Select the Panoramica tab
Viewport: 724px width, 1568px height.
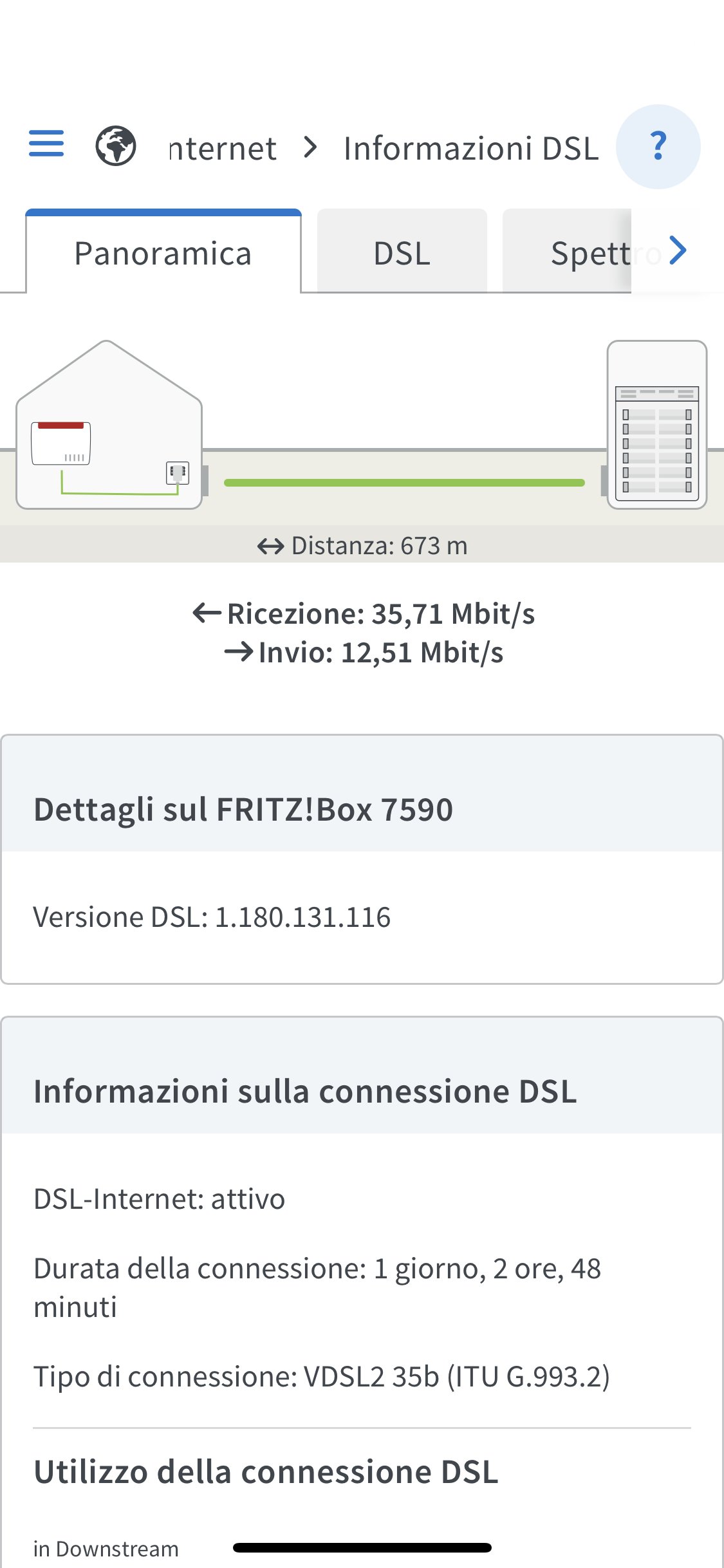pos(163,253)
